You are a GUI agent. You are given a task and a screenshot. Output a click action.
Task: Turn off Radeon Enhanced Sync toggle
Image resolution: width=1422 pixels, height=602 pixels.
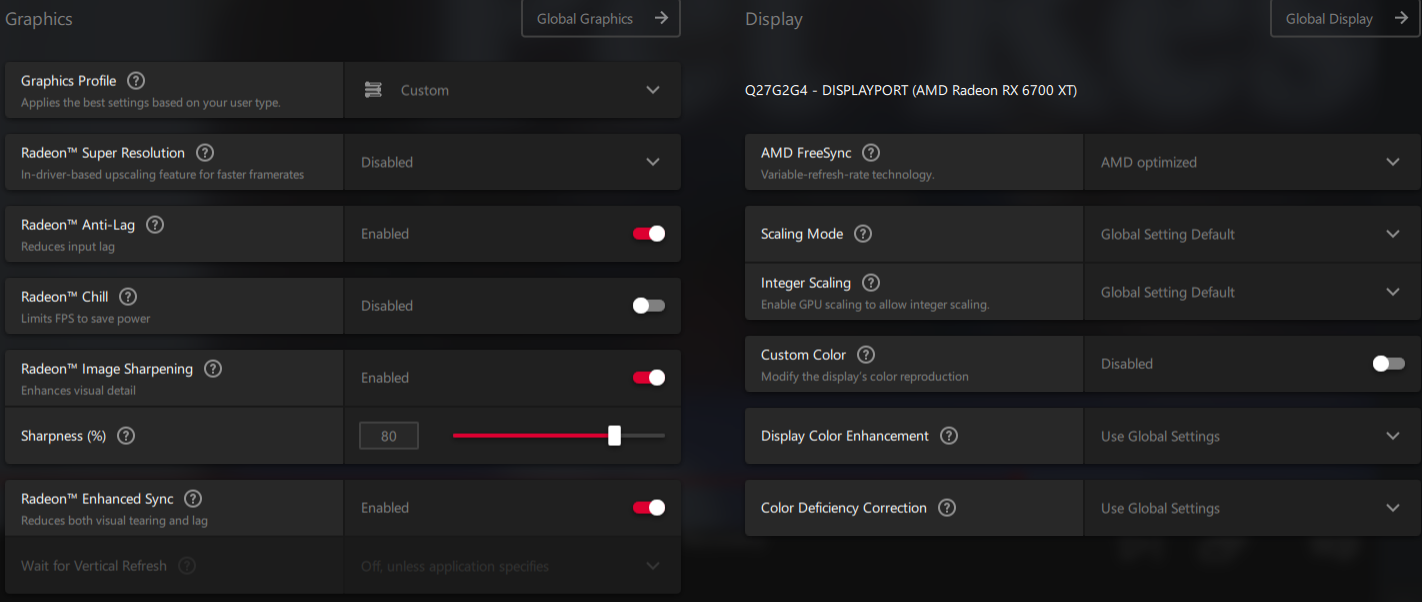click(648, 508)
